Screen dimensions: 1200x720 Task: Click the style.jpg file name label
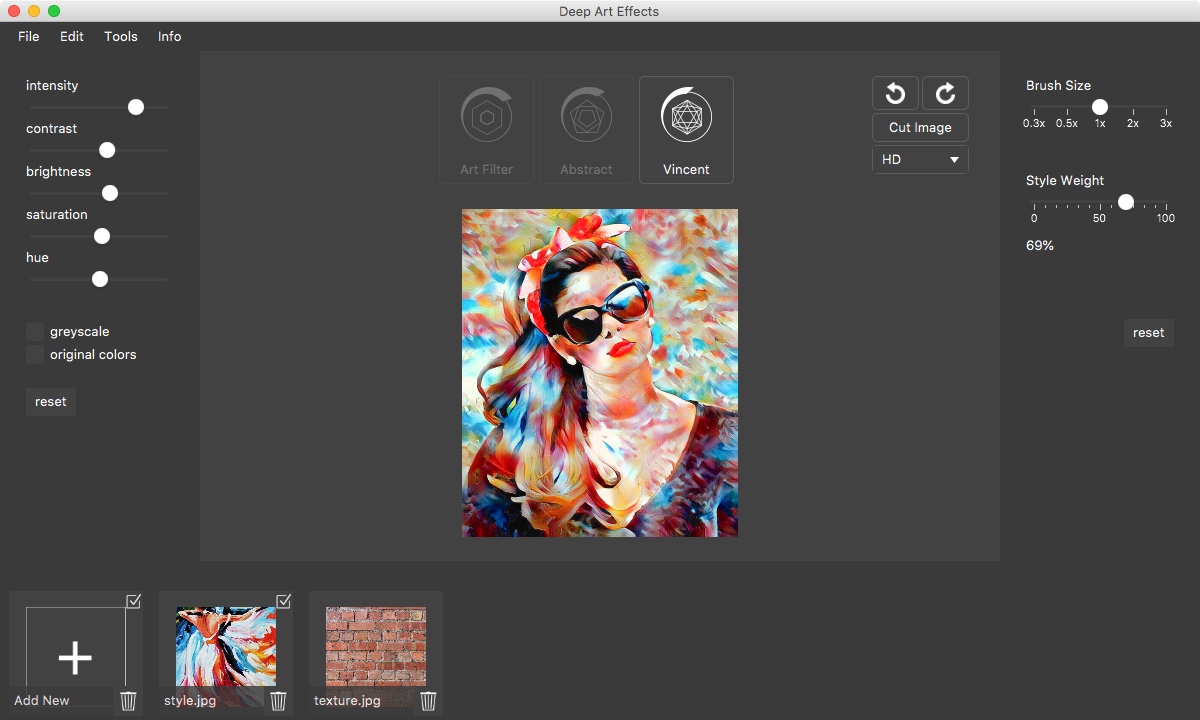click(x=190, y=701)
